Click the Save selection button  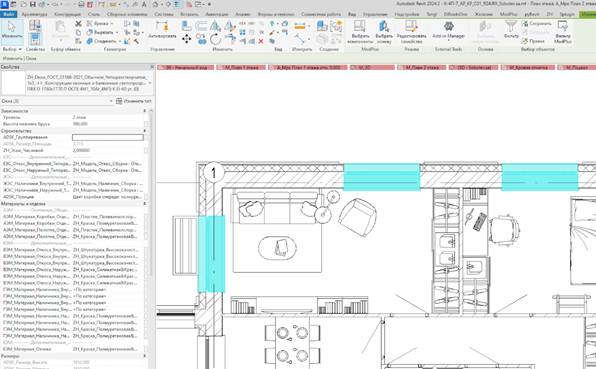[536, 24]
